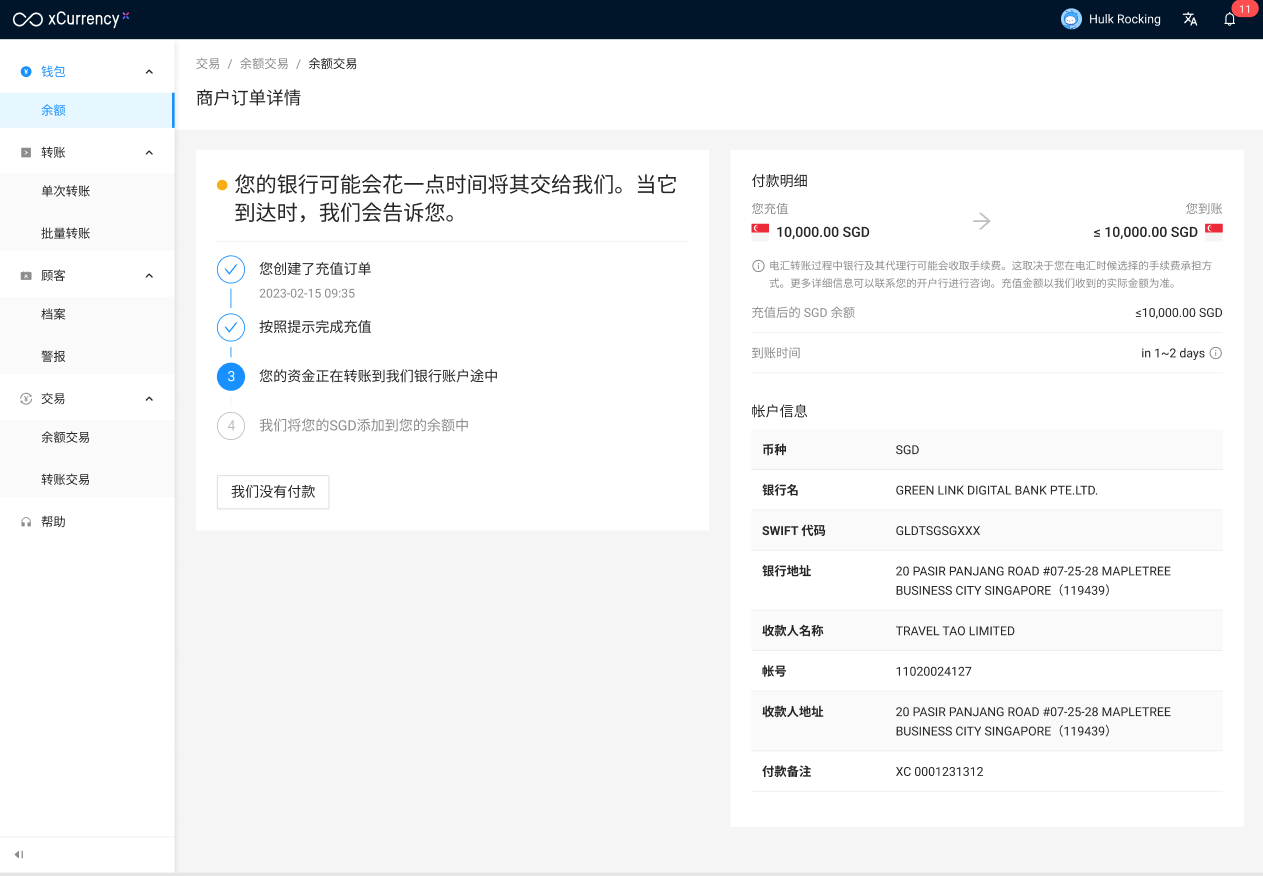Open 转账交易 in sidebar

click(x=66, y=480)
